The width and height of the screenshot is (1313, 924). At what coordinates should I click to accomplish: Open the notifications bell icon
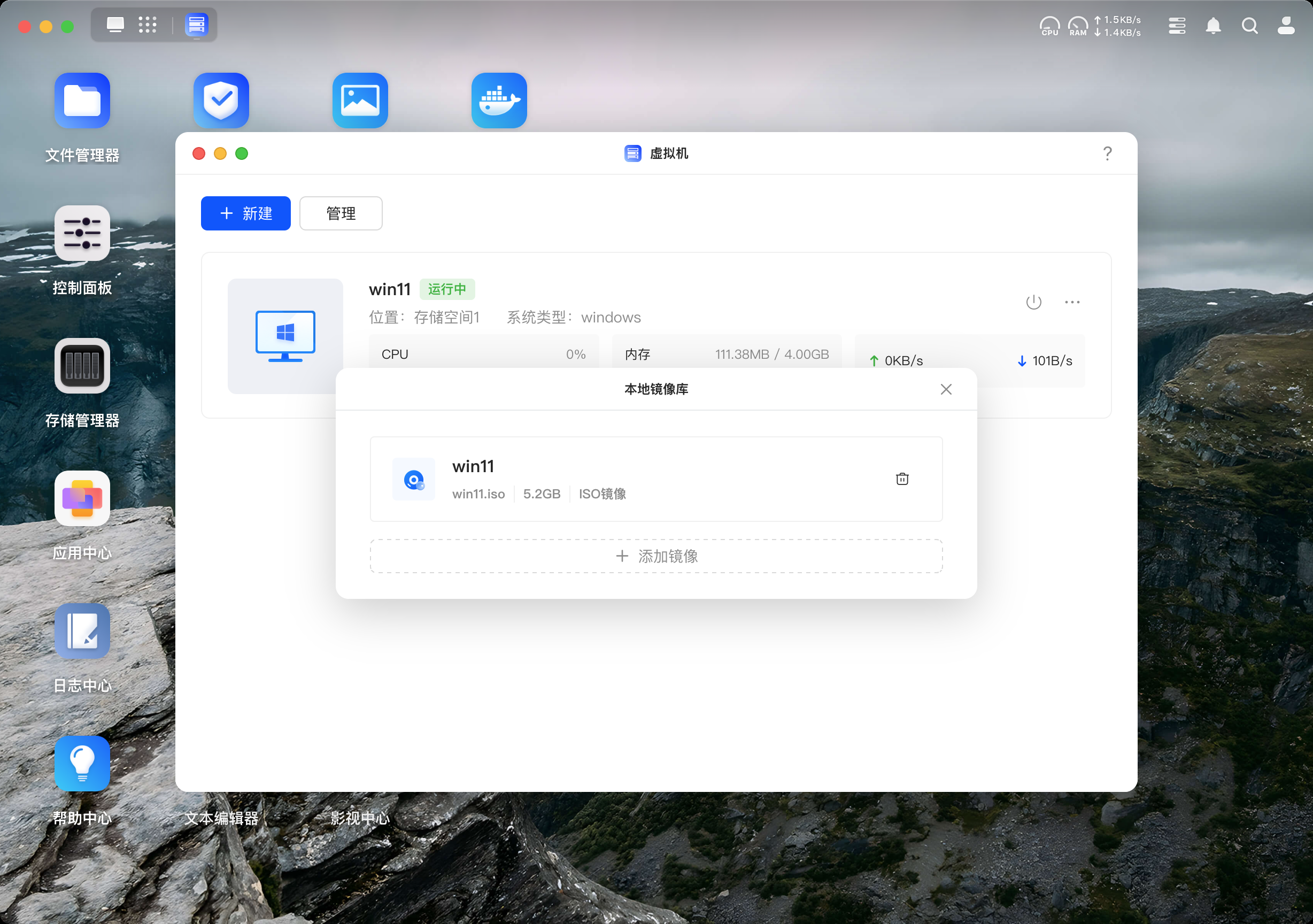tap(1213, 26)
